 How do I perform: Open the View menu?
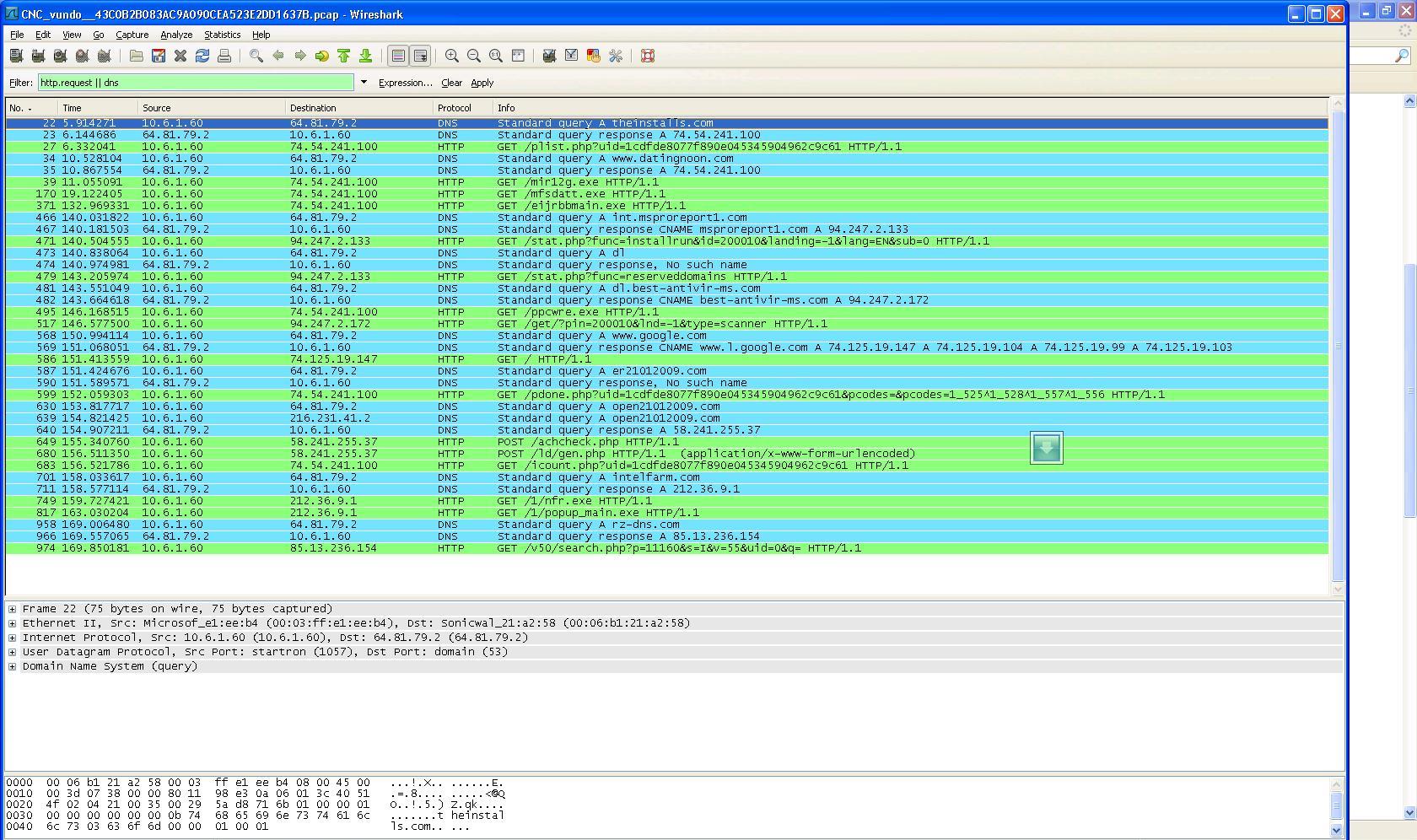pyautogui.click(x=72, y=35)
